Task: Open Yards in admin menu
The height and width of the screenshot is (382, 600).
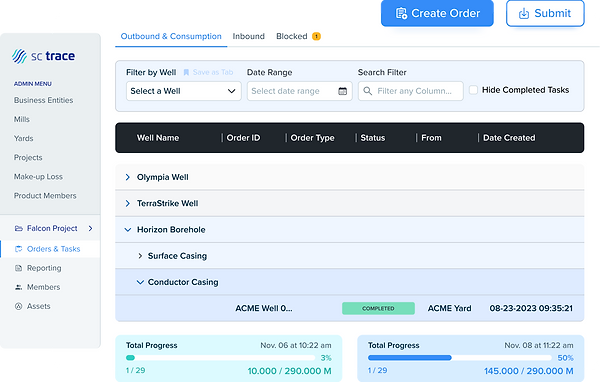Action: (x=24, y=139)
